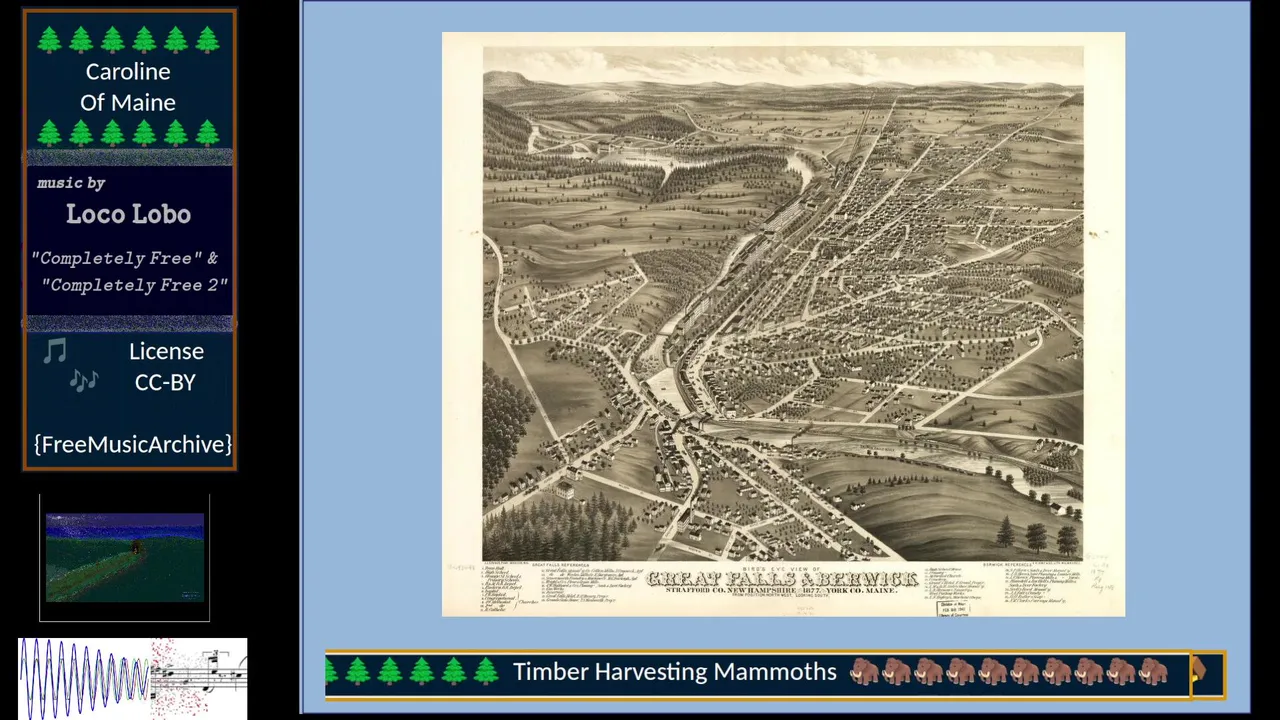Click the CC-BY license text
The width and height of the screenshot is (1280, 720).
165,382
